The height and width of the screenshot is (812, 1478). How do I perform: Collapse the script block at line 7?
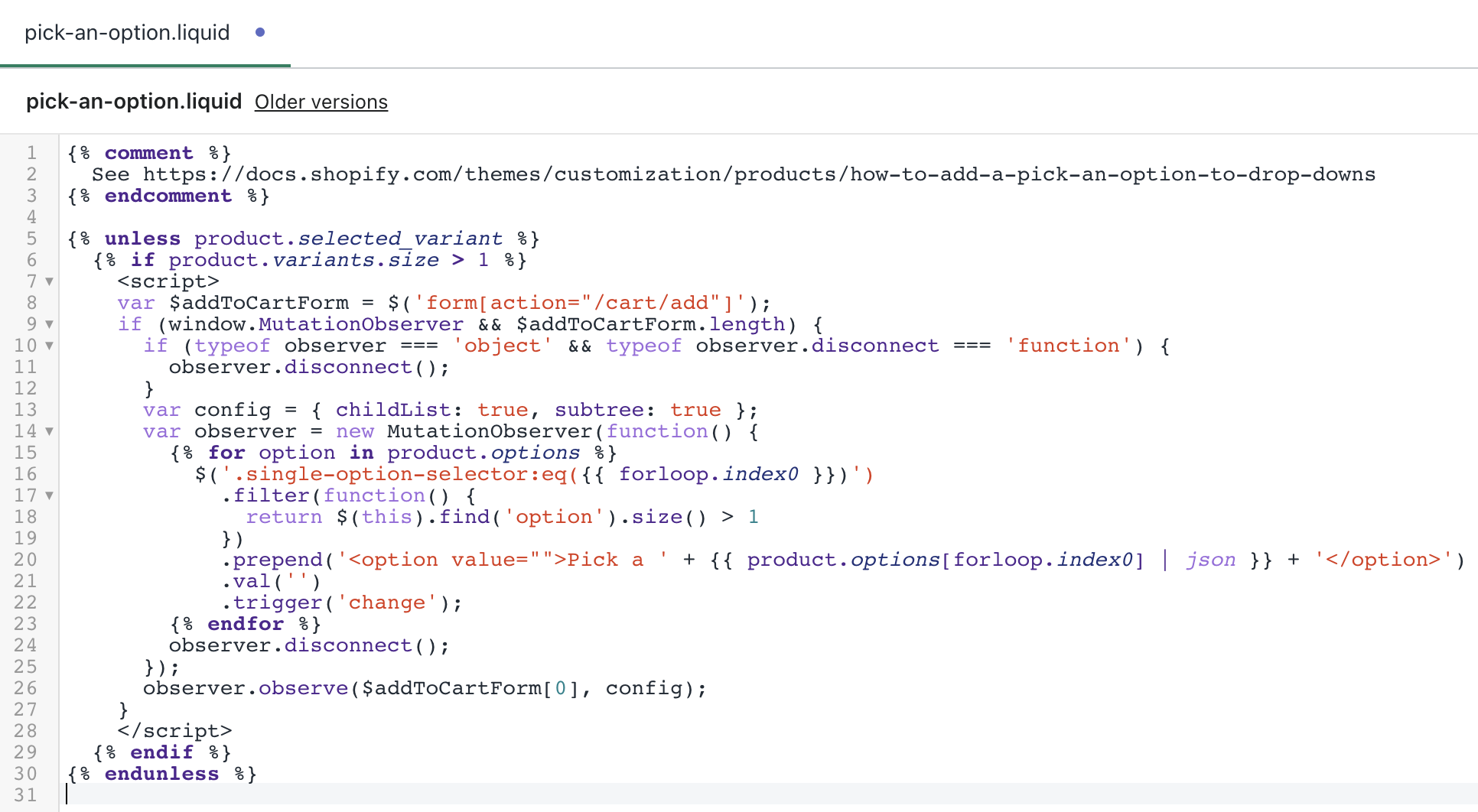(x=49, y=281)
